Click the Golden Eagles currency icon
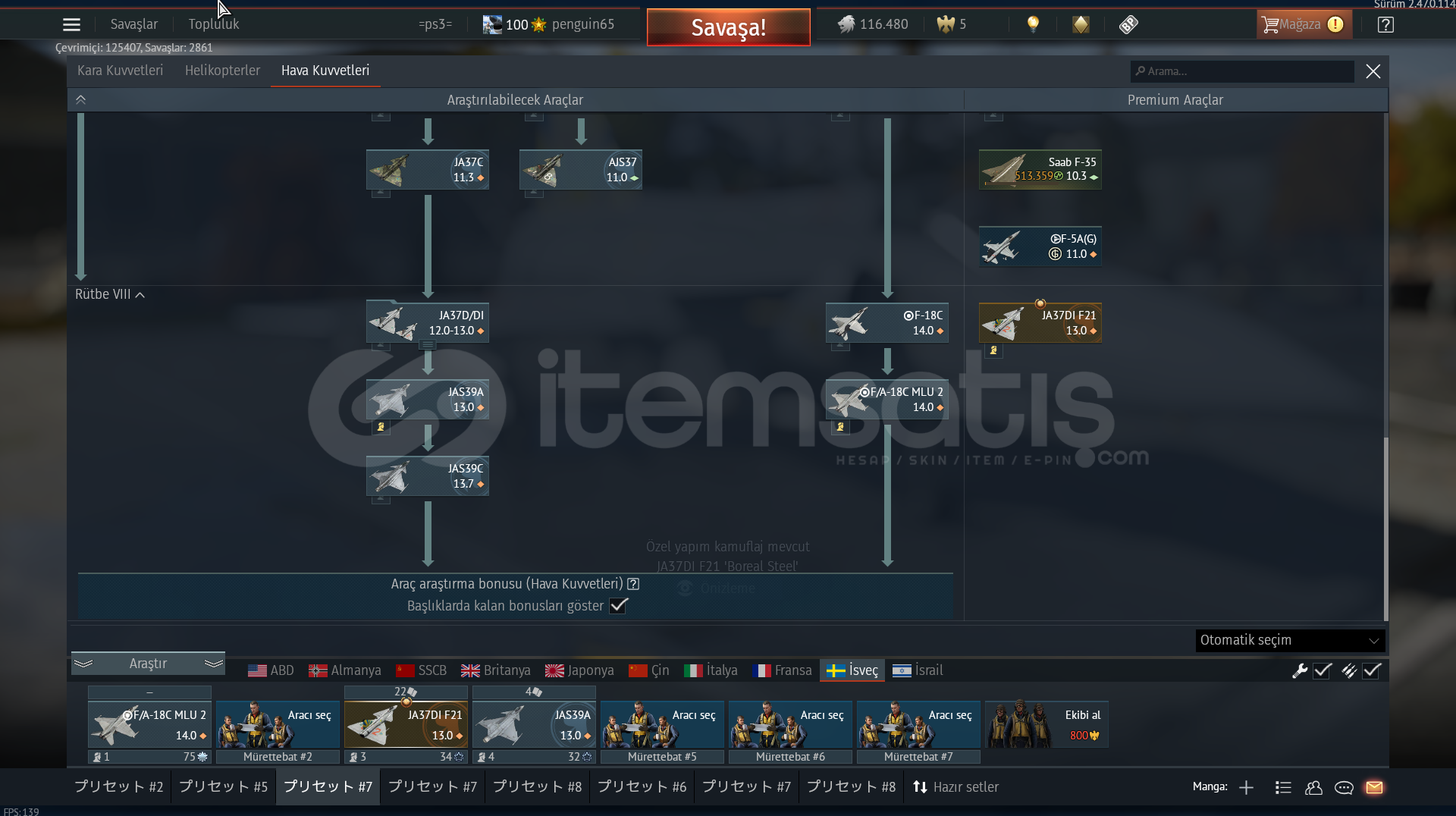 pos(946,24)
